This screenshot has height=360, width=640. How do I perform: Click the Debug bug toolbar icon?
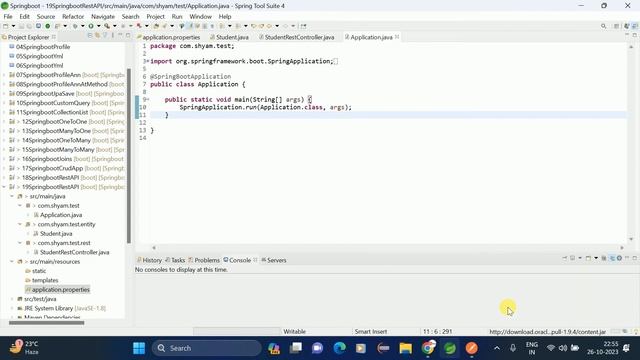click(75, 26)
